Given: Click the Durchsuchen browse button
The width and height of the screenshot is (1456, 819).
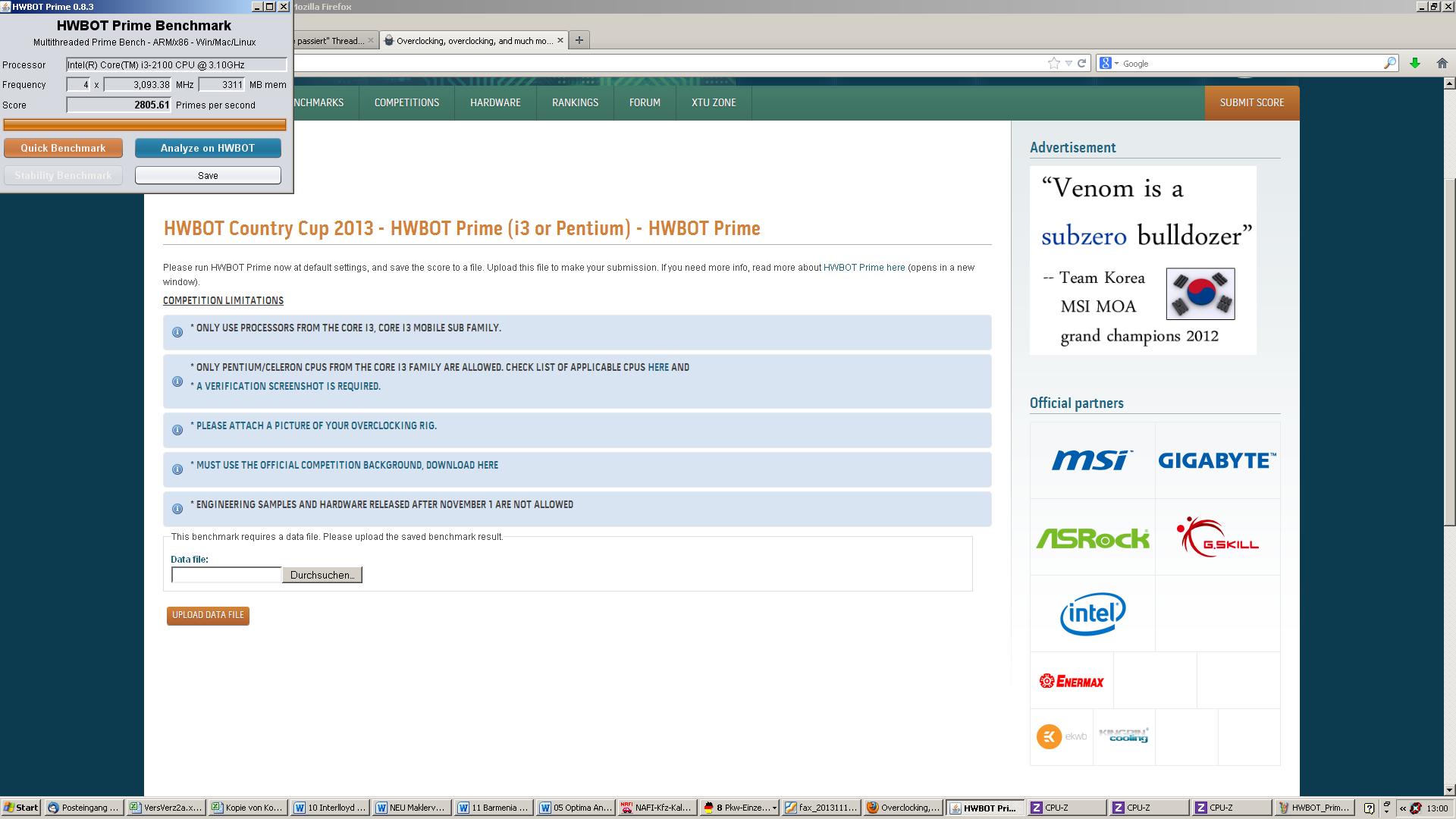Looking at the screenshot, I should click(322, 575).
